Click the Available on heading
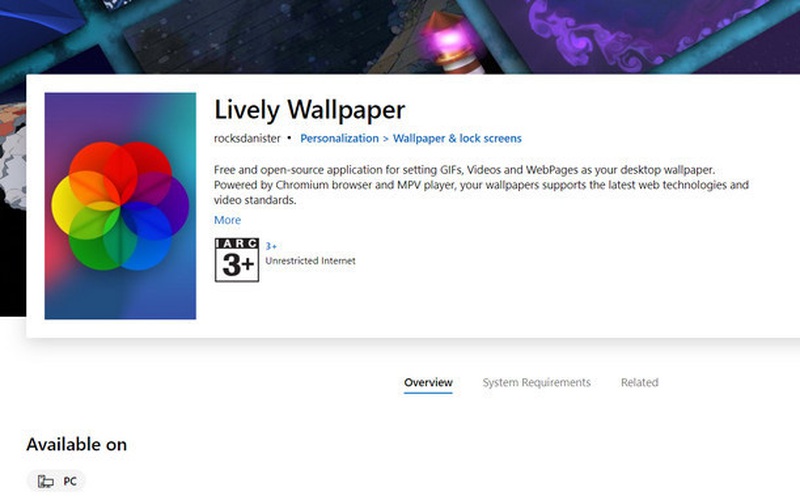Viewport: 800px width, 500px height. pos(77,444)
